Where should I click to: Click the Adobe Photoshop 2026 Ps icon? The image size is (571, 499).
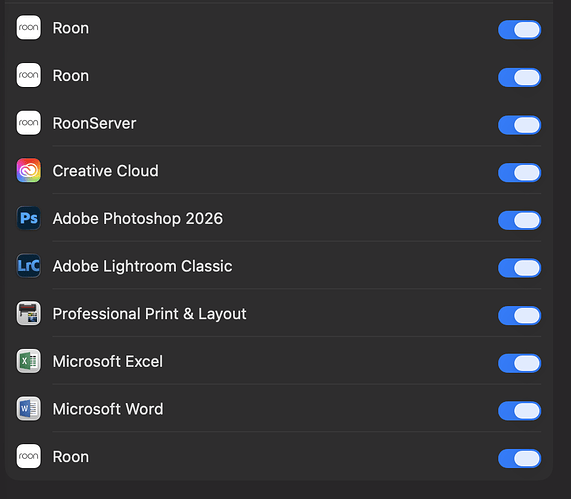[x=28, y=218]
